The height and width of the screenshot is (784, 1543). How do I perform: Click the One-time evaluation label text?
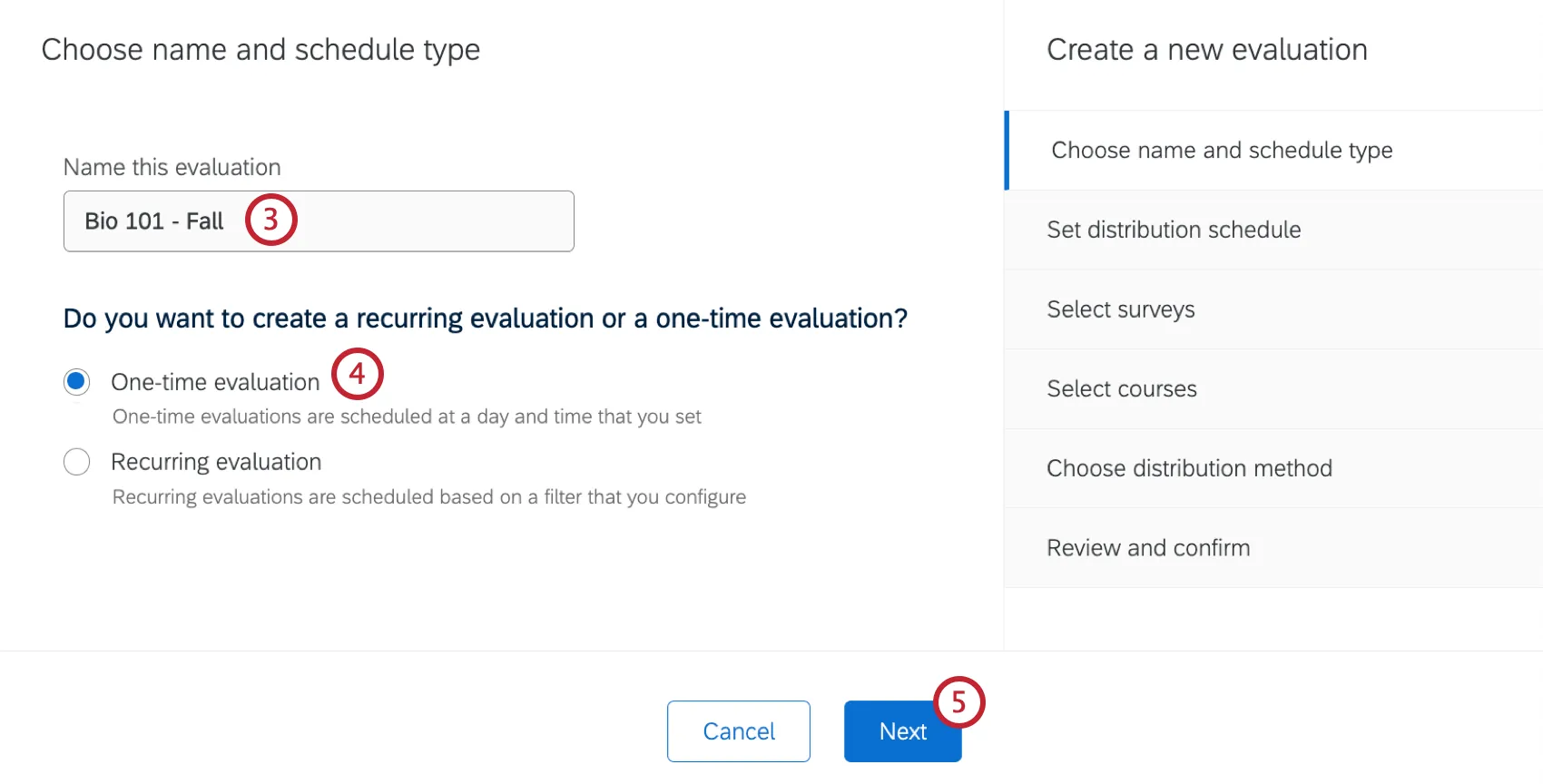point(214,381)
